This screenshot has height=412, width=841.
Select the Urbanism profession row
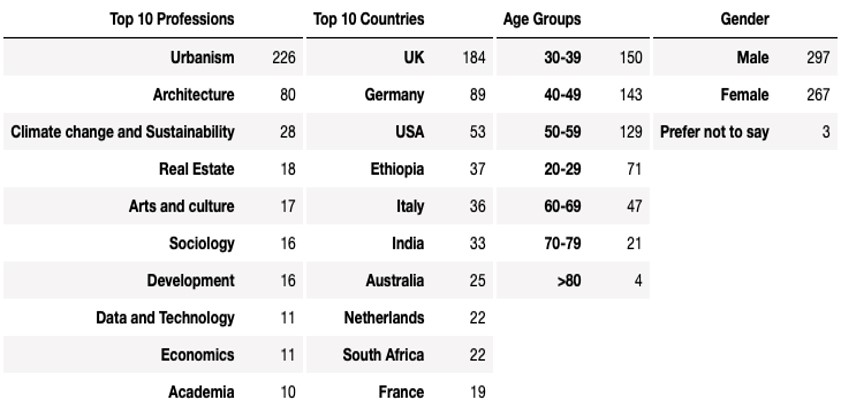pyautogui.click(x=202, y=57)
